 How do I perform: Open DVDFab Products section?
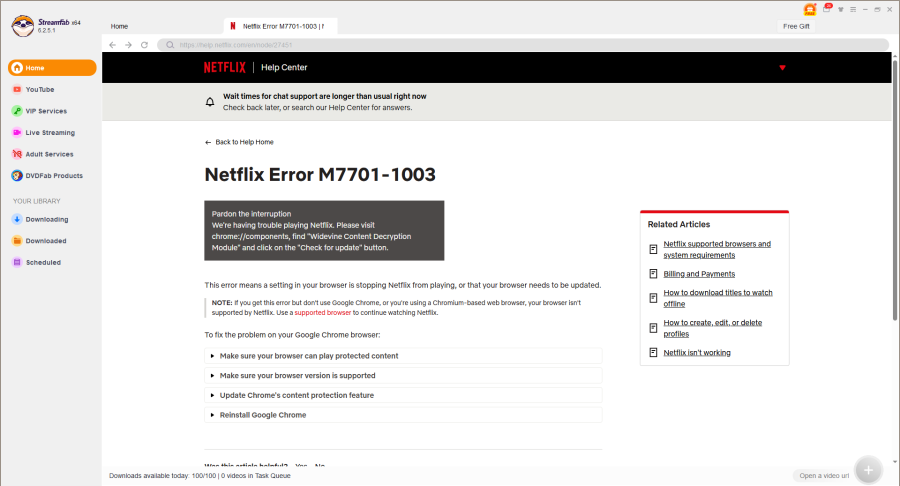tap(54, 175)
